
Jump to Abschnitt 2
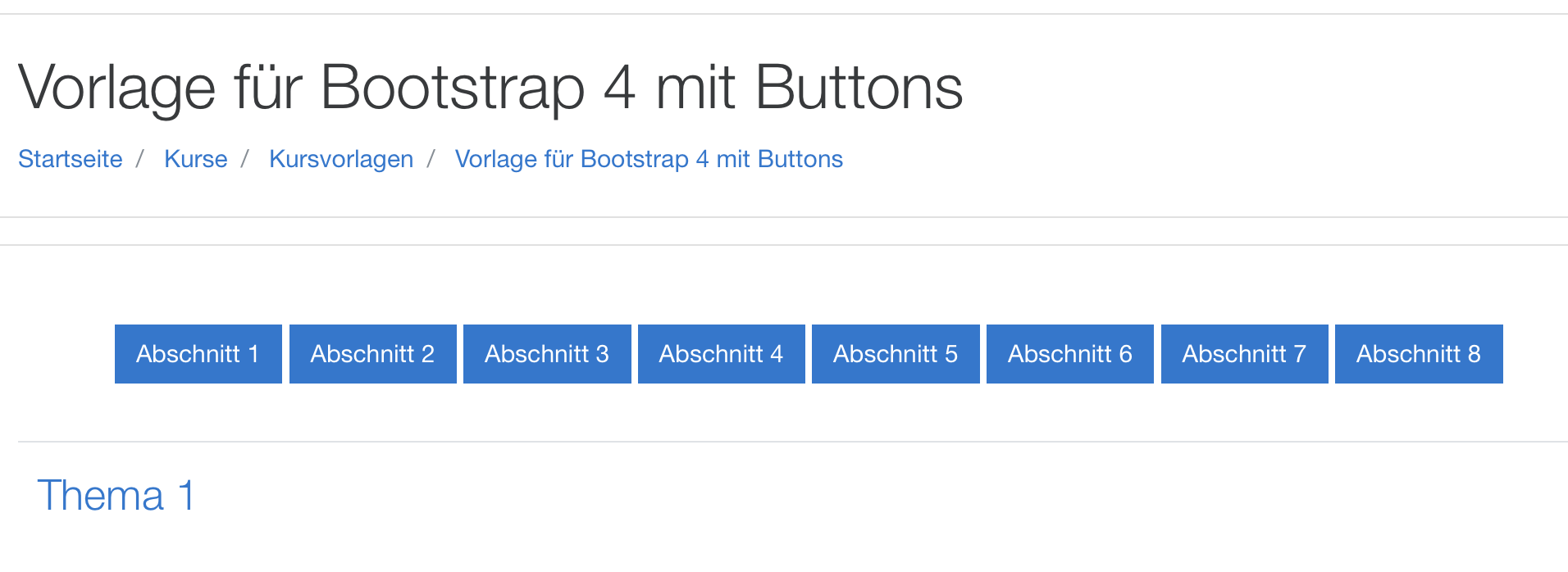pyautogui.click(x=372, y=354)
